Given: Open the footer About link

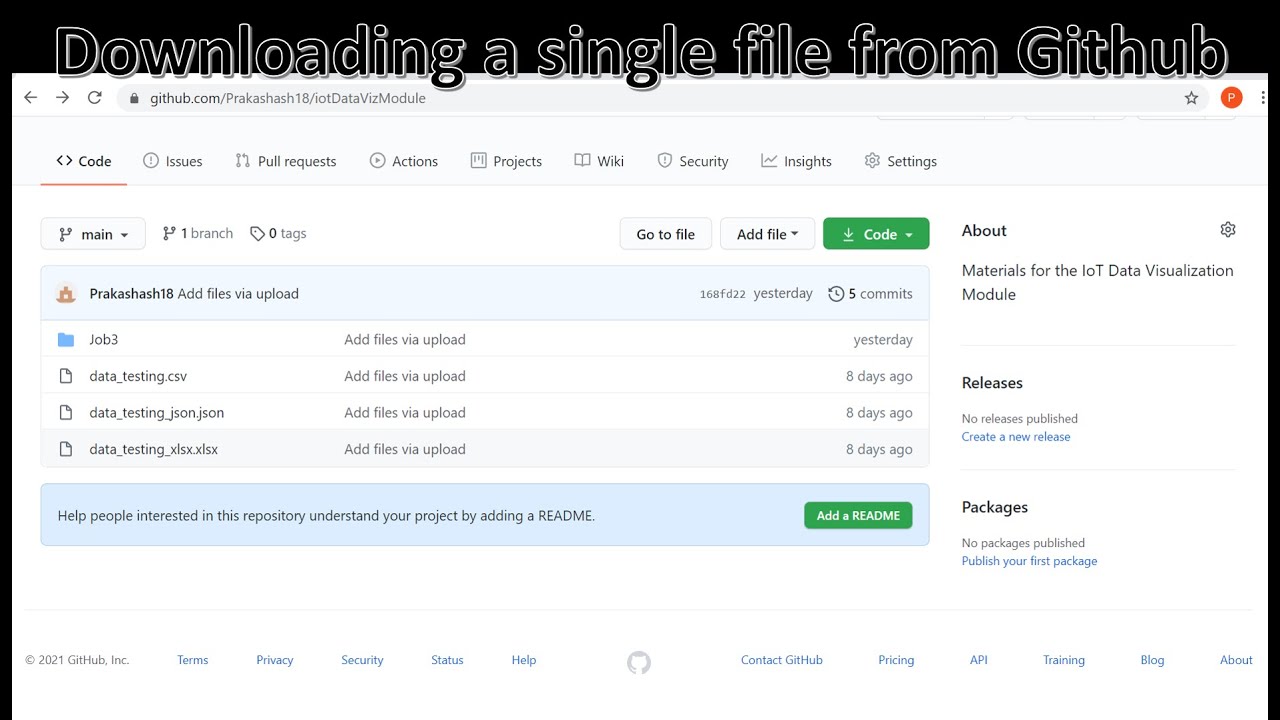Looking at the screenshot, I should (x=1236, y=660).
